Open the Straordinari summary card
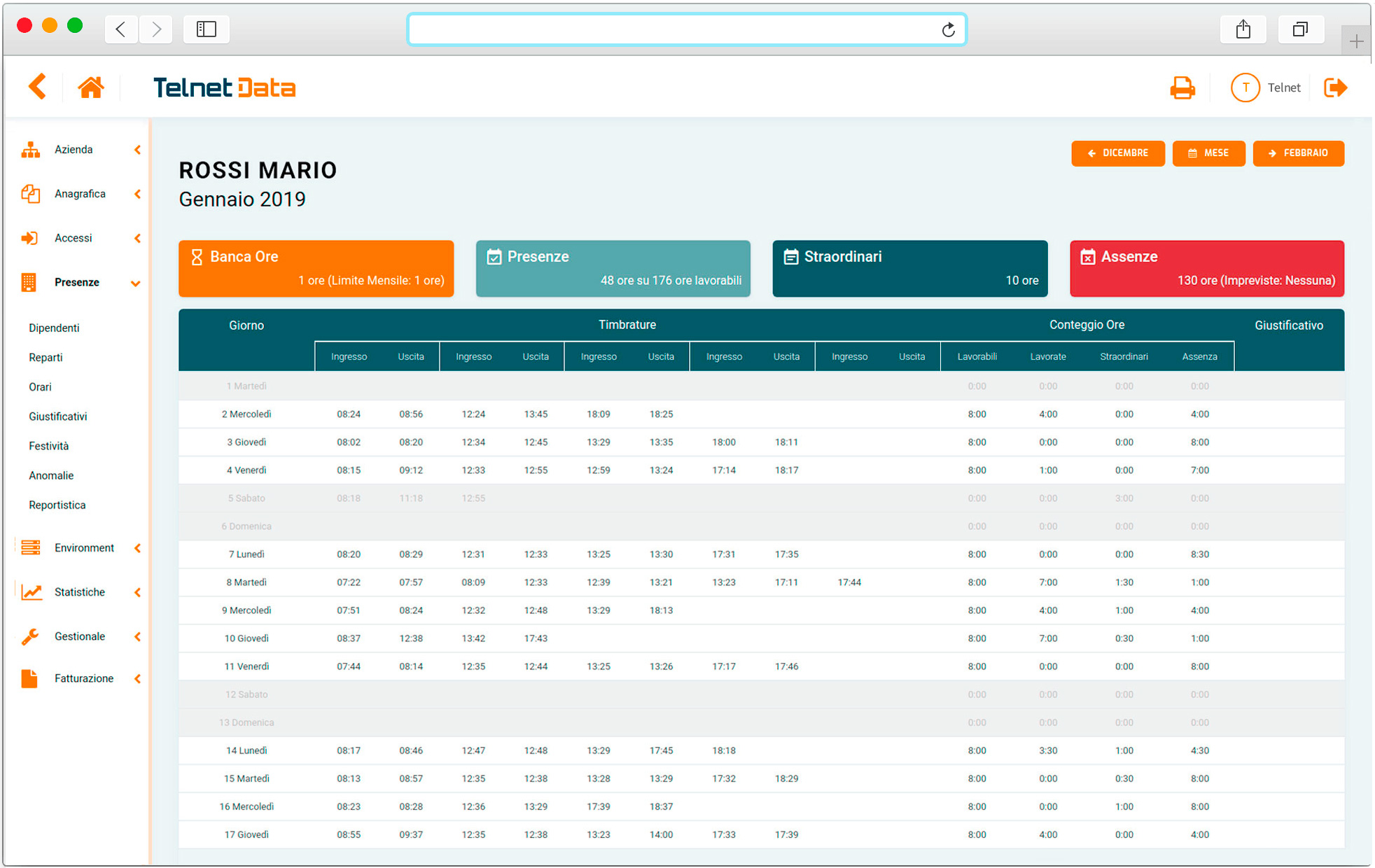Screen dimensions: 1375x868 [x=910, y=269]
